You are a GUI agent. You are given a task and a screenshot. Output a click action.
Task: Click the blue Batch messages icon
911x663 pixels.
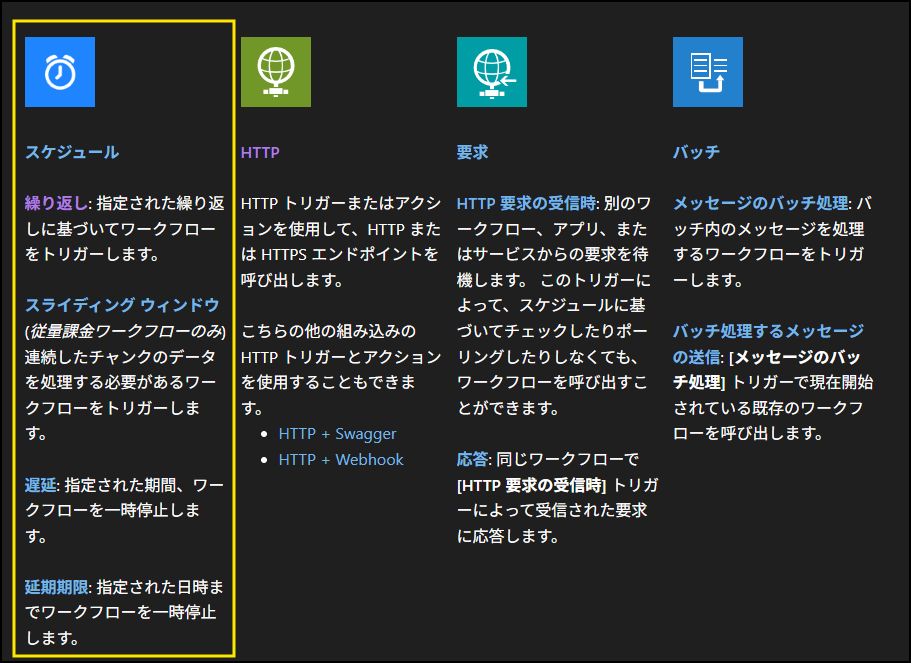click(708, 72)
